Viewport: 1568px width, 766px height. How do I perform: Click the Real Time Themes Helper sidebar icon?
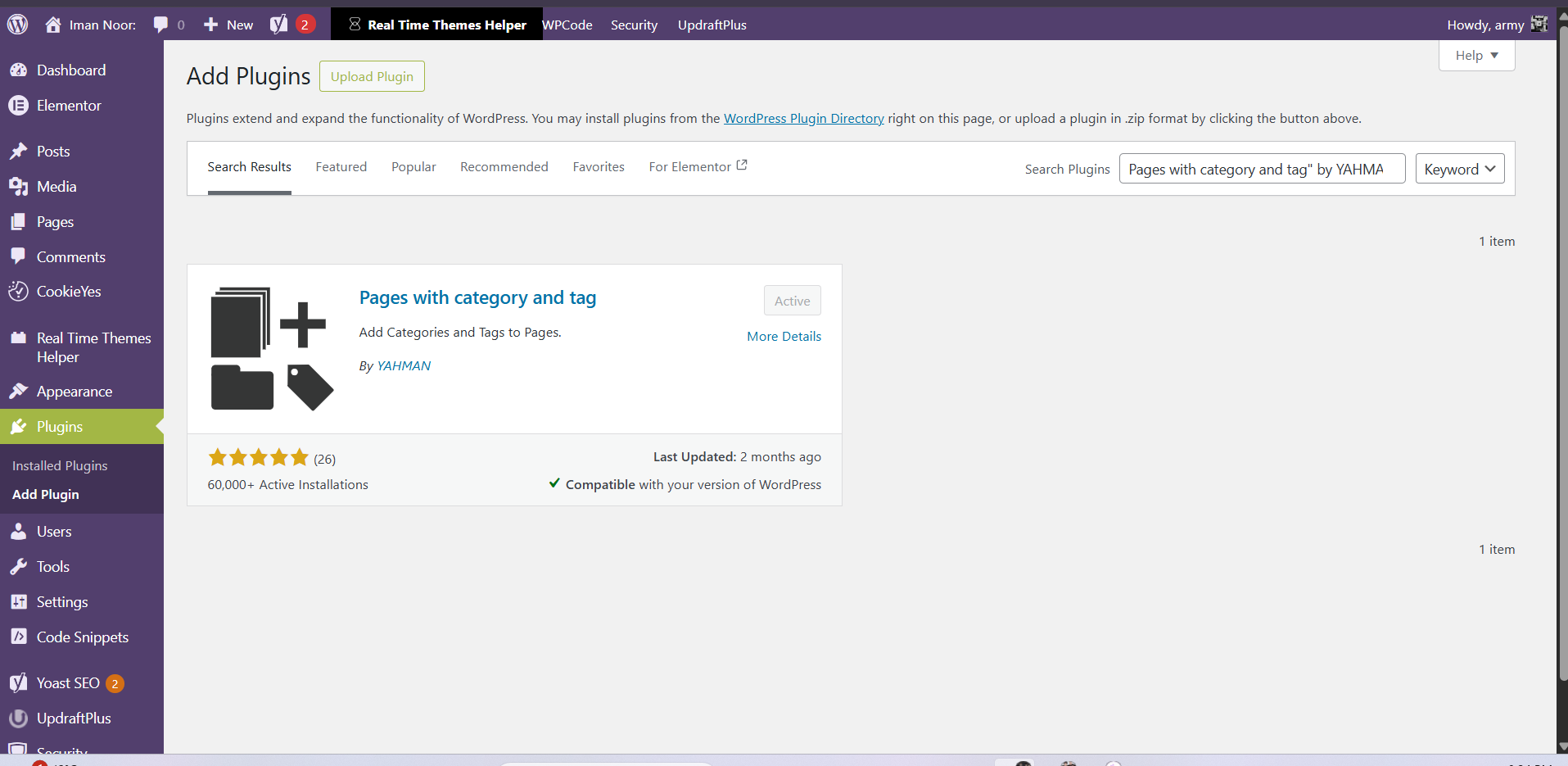tap(18, 338)
